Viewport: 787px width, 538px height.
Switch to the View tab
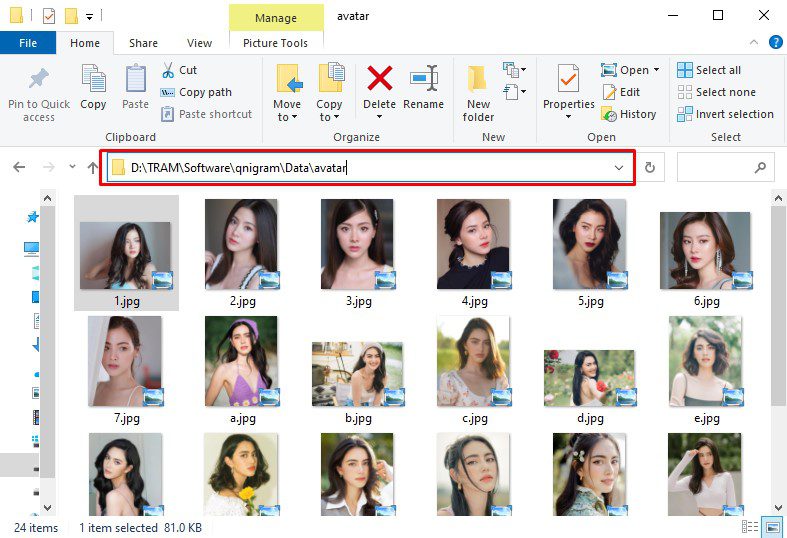pos(199,43)
